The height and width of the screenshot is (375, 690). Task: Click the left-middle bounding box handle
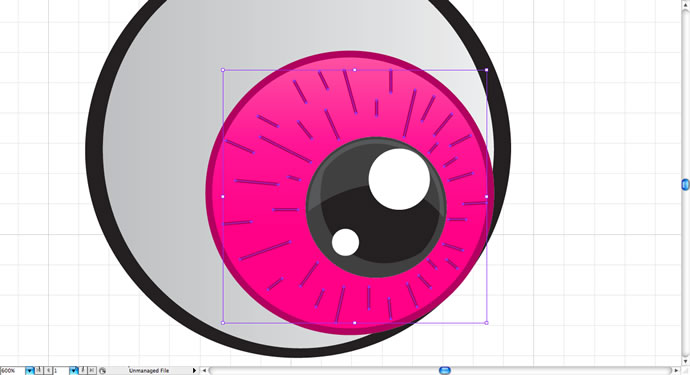[x=223, y=196]
